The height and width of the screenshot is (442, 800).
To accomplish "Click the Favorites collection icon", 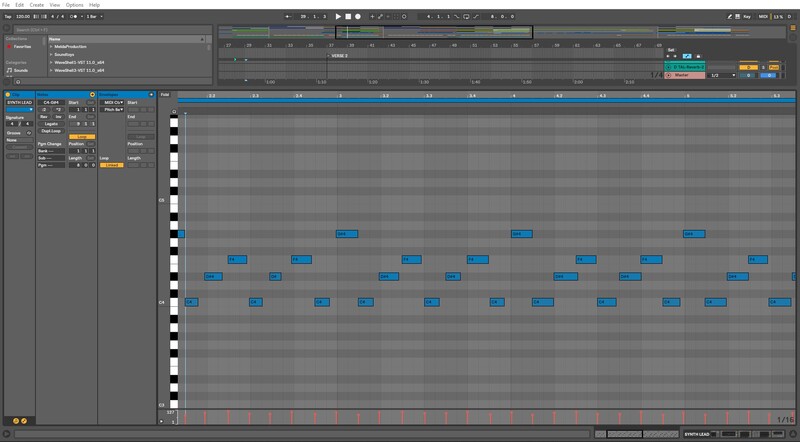I will click(x=10, y=46).
